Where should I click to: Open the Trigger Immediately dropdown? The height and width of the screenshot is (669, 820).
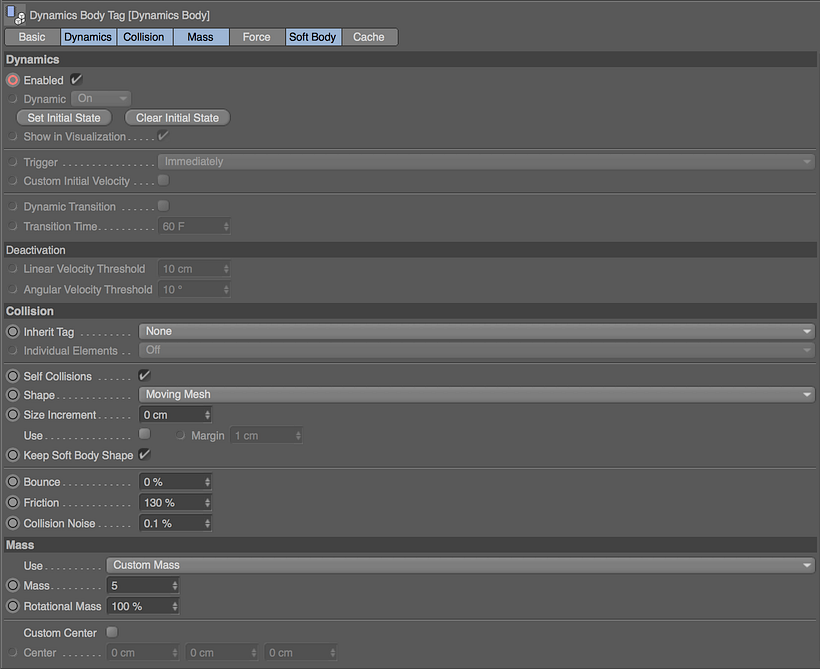(x=486, y=162)
